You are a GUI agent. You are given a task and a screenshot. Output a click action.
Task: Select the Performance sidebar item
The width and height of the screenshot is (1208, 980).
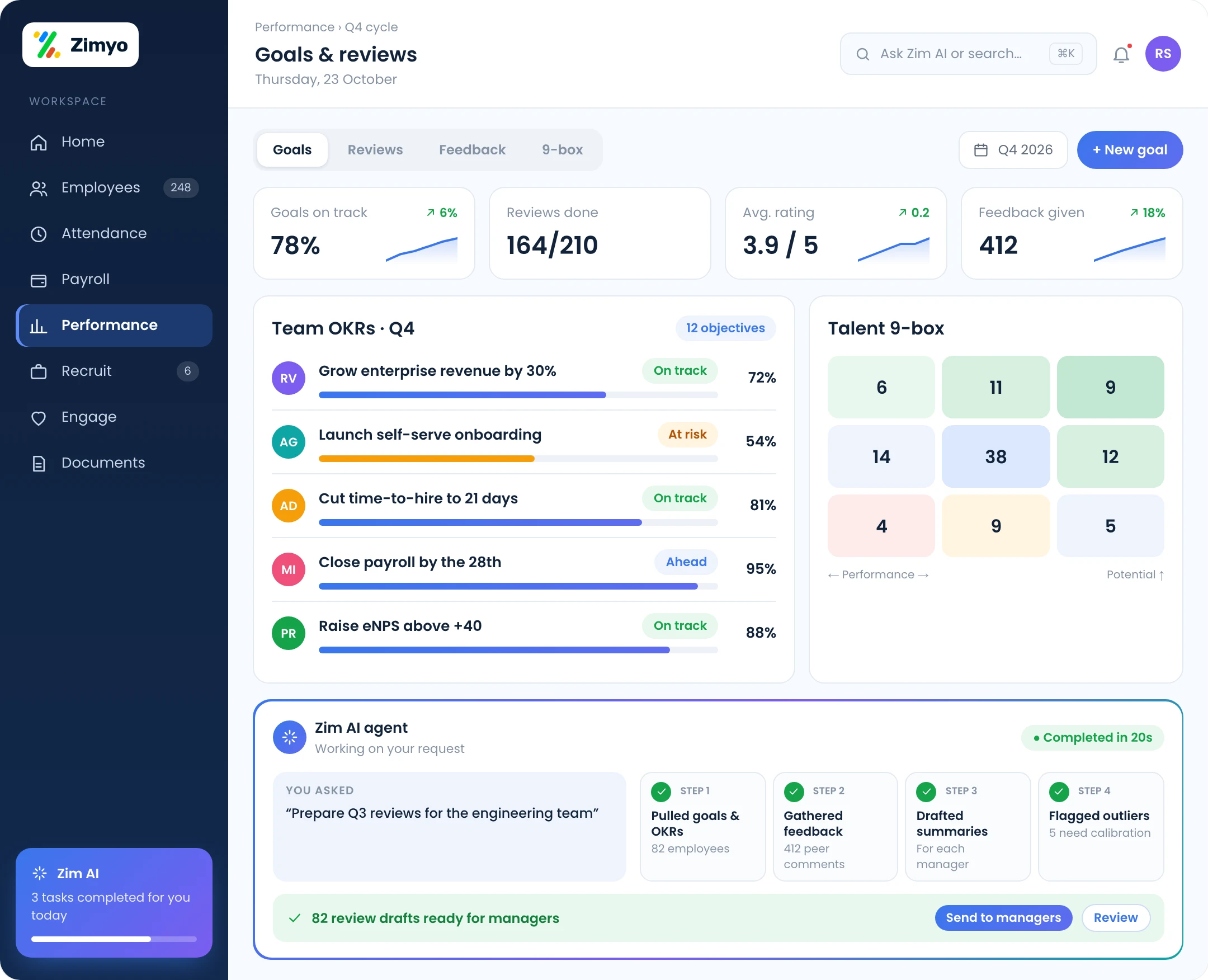[x=114, y=325]
